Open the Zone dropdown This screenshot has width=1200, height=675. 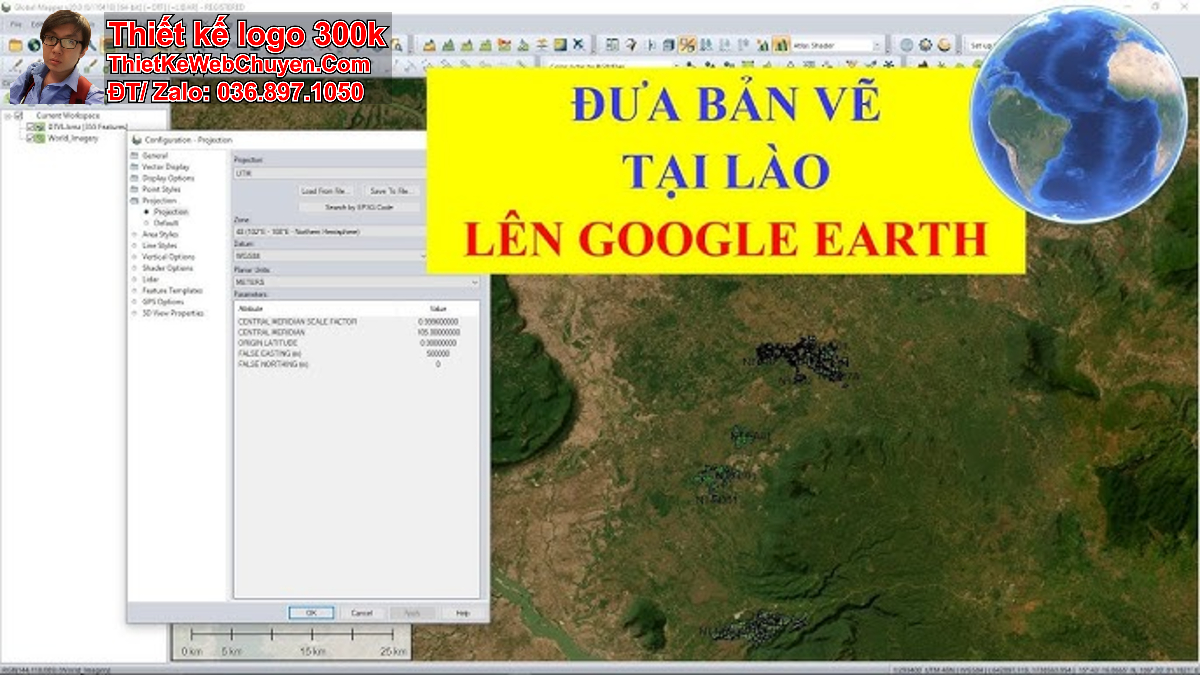click(330, 232)
